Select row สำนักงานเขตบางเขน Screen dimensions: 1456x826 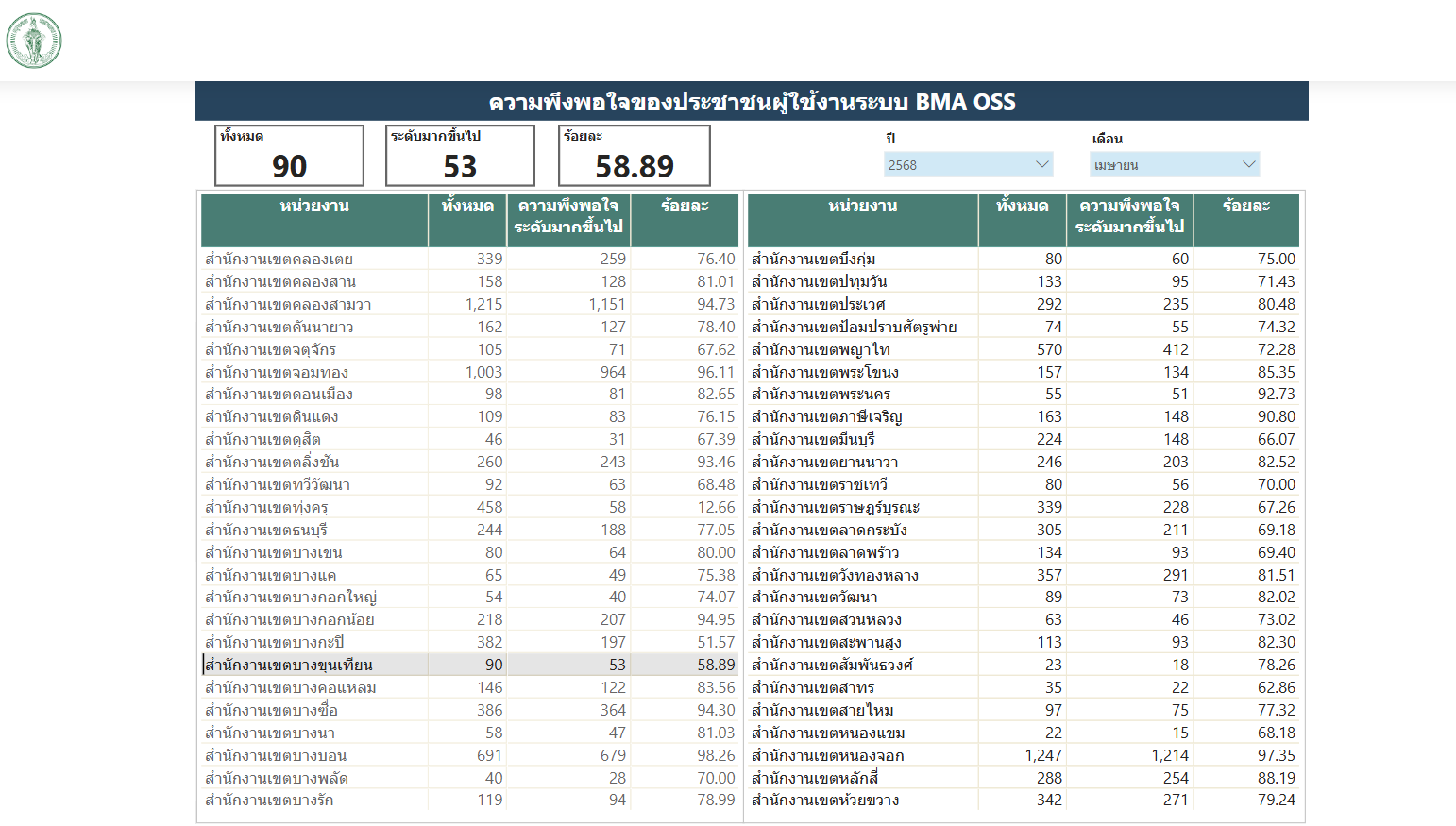(469, 552)
